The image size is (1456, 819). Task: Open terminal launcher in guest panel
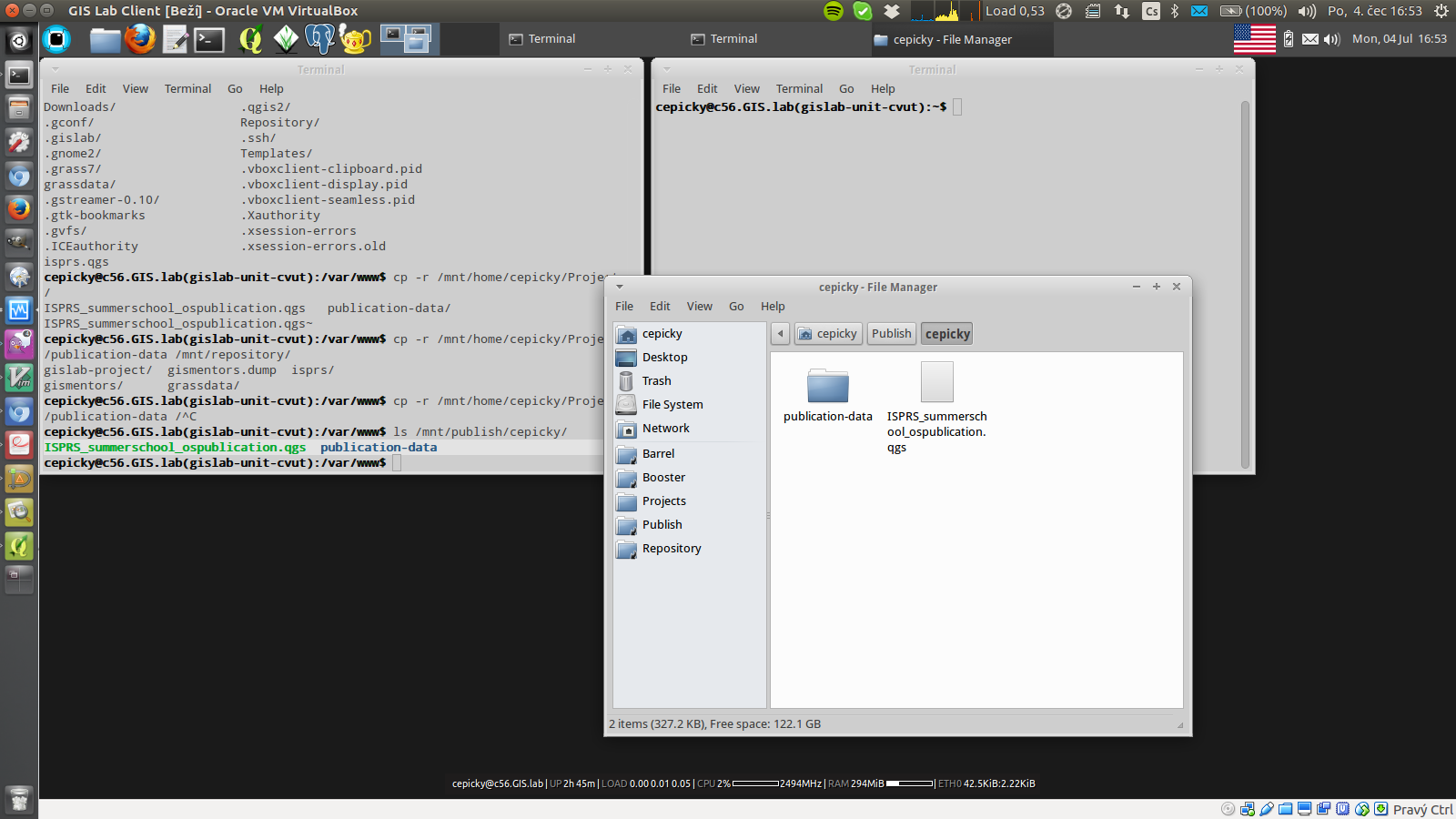tap(209, 39)
